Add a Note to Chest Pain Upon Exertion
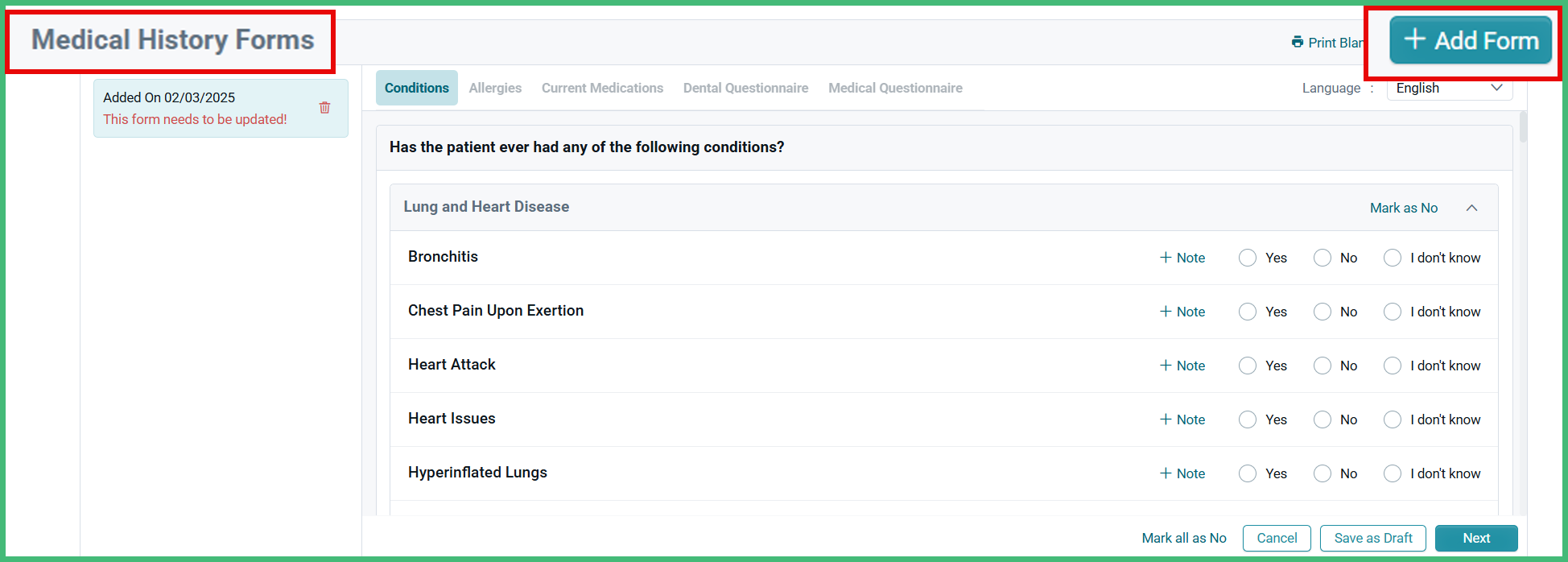 pyautogui.click(x=1182, y=312)
